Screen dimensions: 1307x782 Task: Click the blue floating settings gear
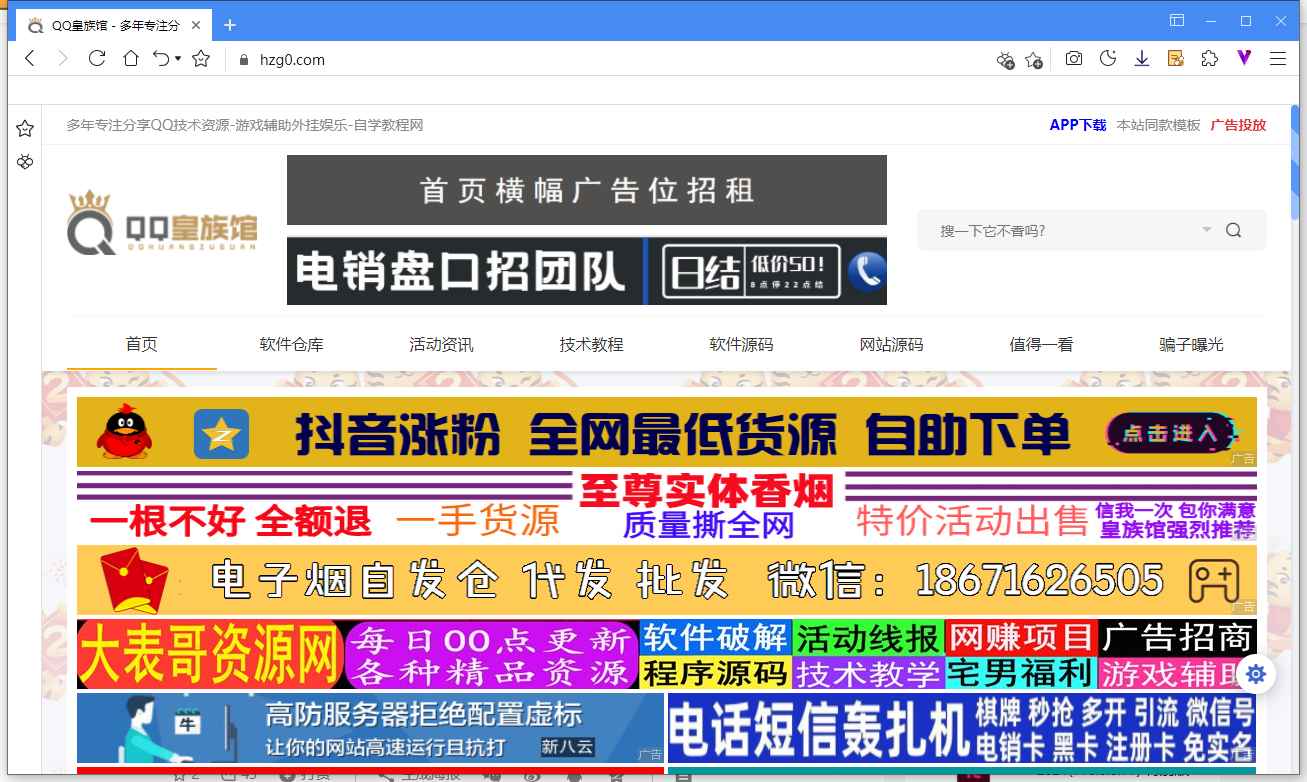coord(1256,674)
